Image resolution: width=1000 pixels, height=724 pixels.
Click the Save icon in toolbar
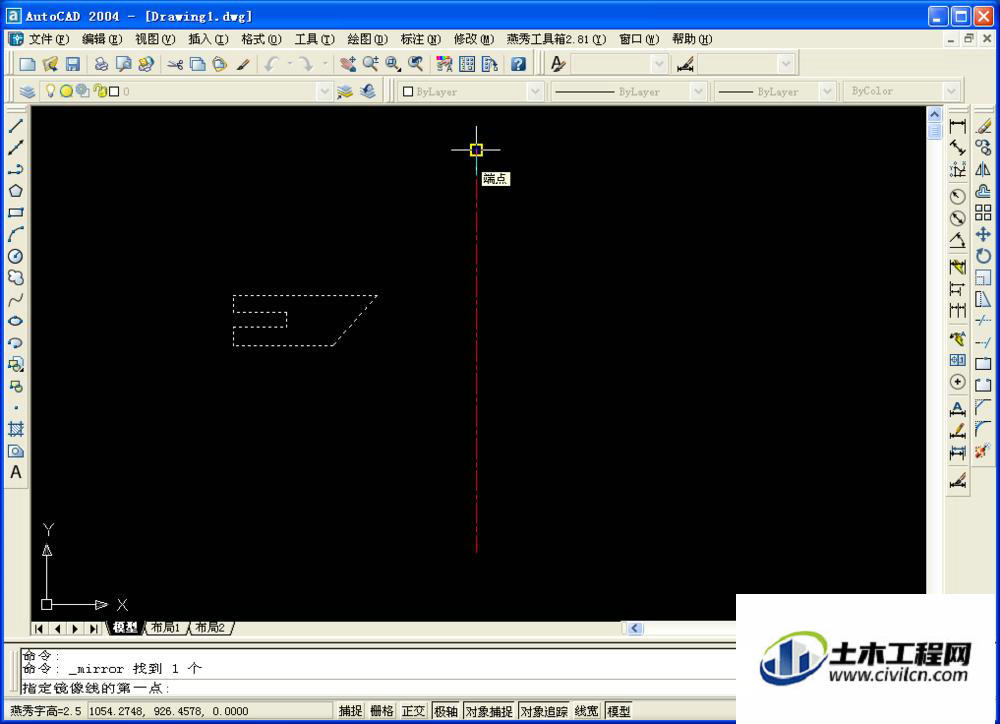coord(73,64)
